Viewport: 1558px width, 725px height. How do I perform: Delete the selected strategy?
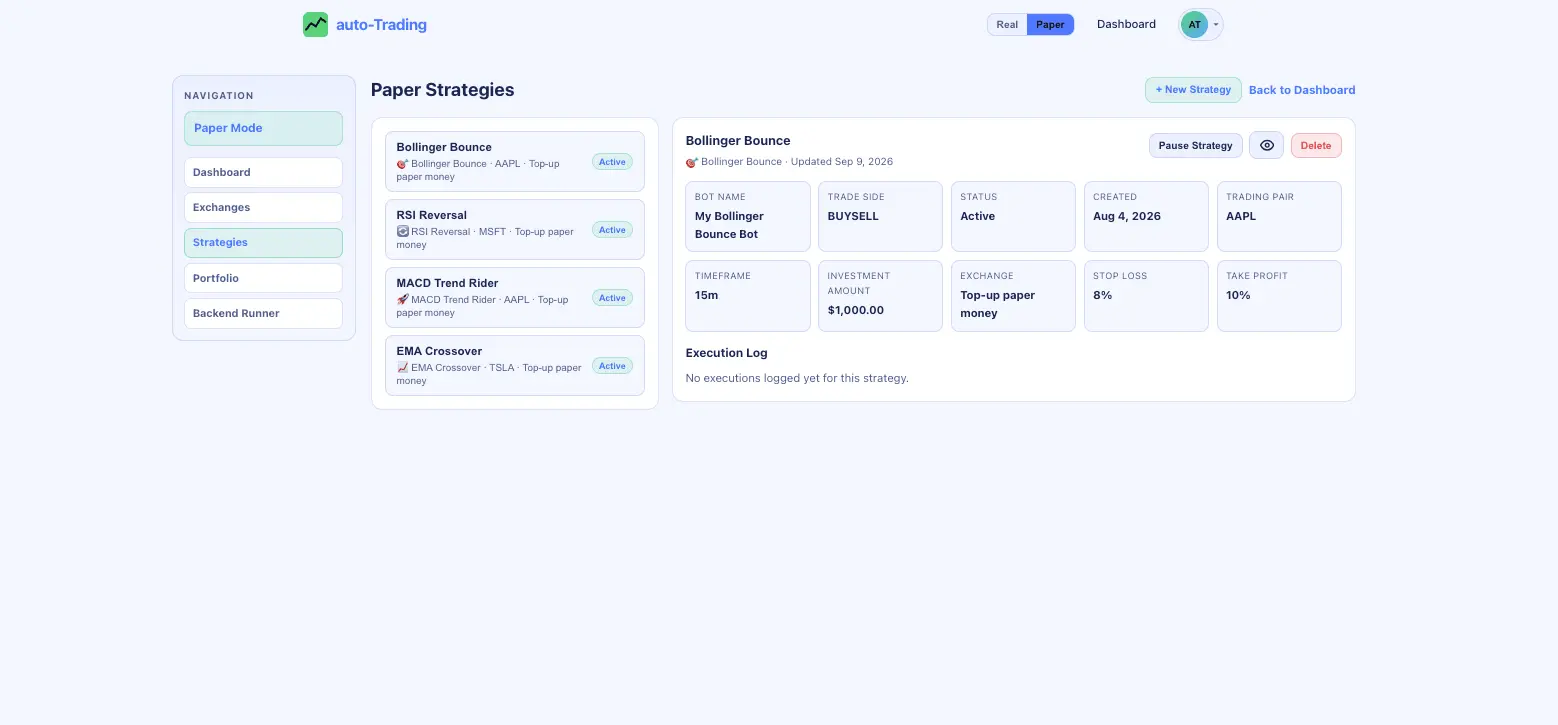1316,145
